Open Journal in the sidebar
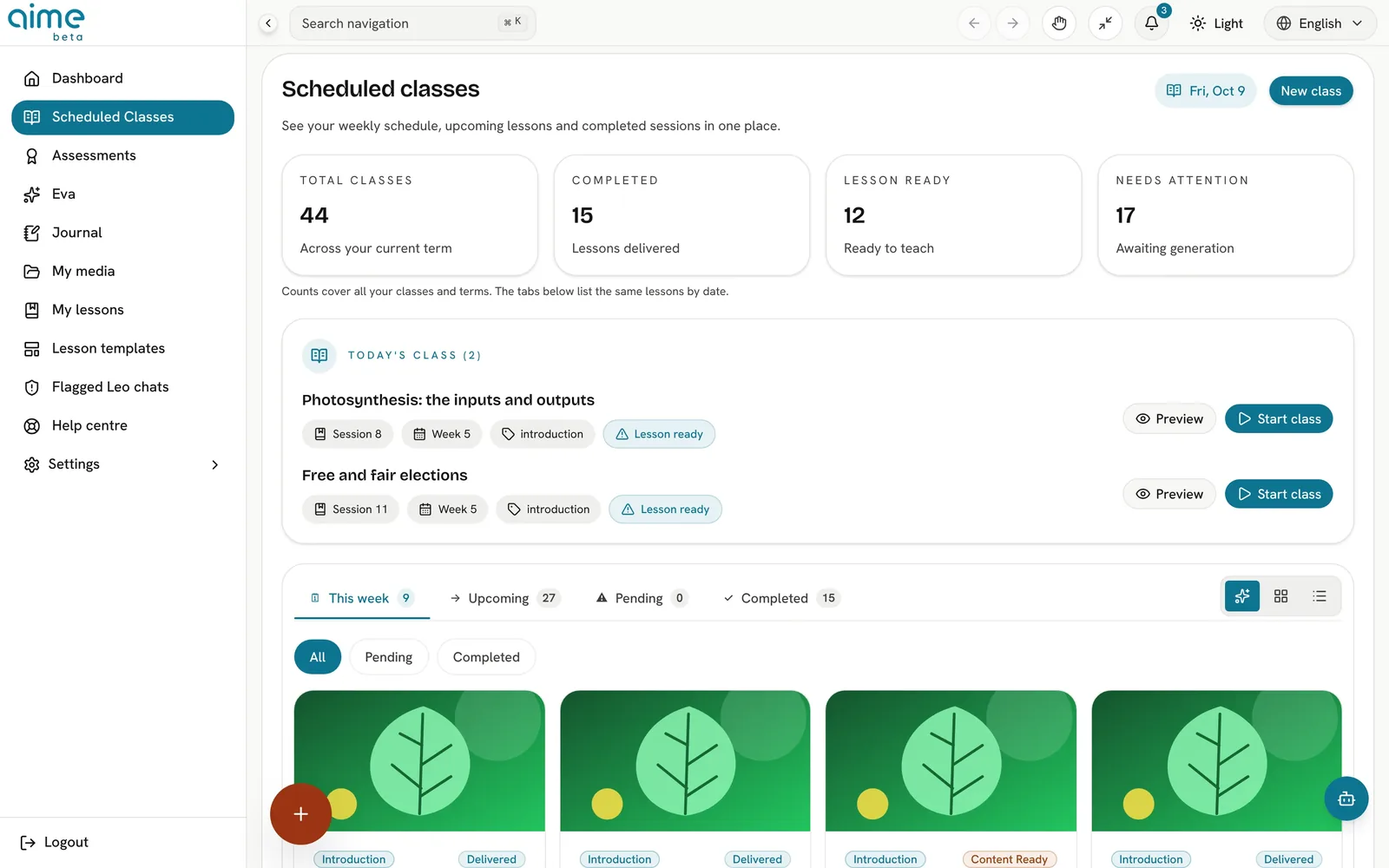The width and height of the screenshot is (1389, 868). coord(122,233)
